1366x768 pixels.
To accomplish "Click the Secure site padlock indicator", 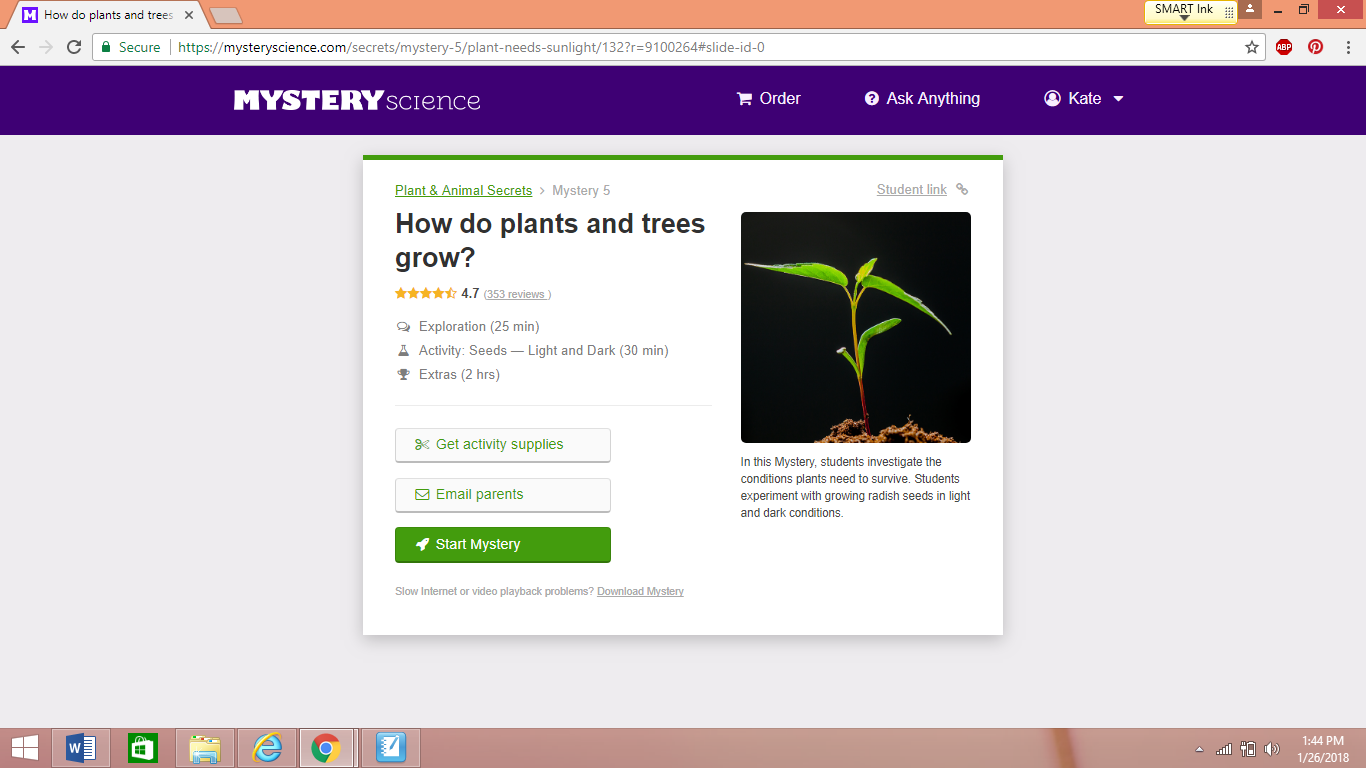I will [x=131, y=47].
